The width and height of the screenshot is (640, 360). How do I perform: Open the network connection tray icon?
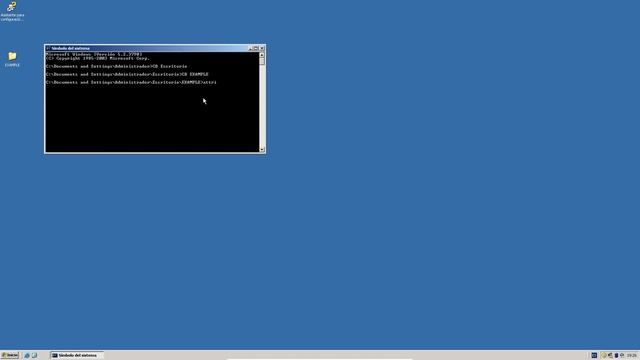pyautogui.click(x=610, y=356)
